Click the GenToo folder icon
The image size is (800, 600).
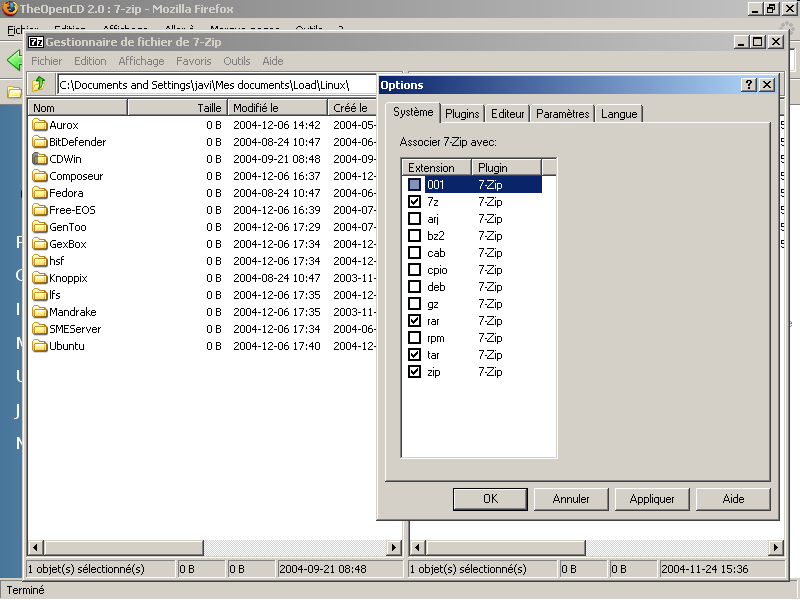click(x=39, y=227)
